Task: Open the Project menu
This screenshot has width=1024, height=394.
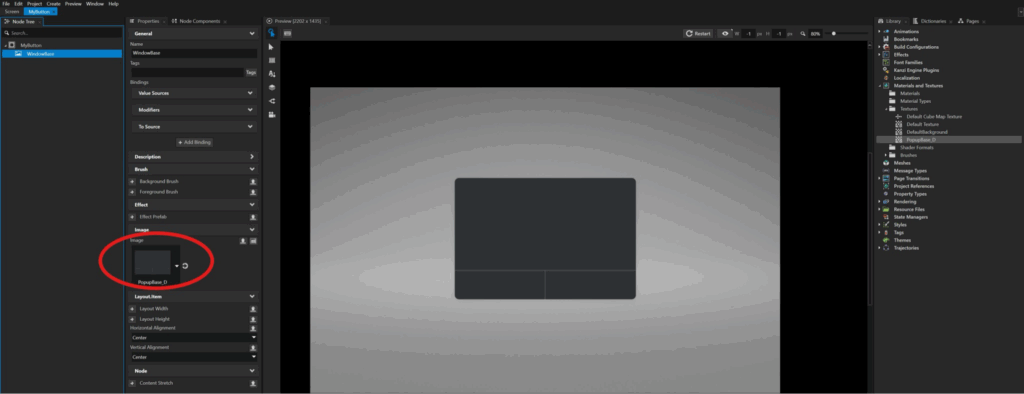Action: click(34, 4)
